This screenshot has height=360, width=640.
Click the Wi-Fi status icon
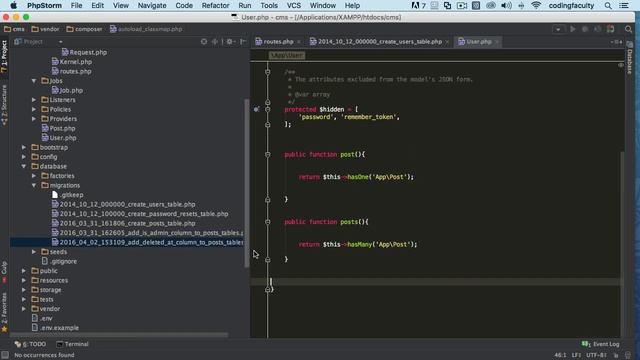point(536,5)
